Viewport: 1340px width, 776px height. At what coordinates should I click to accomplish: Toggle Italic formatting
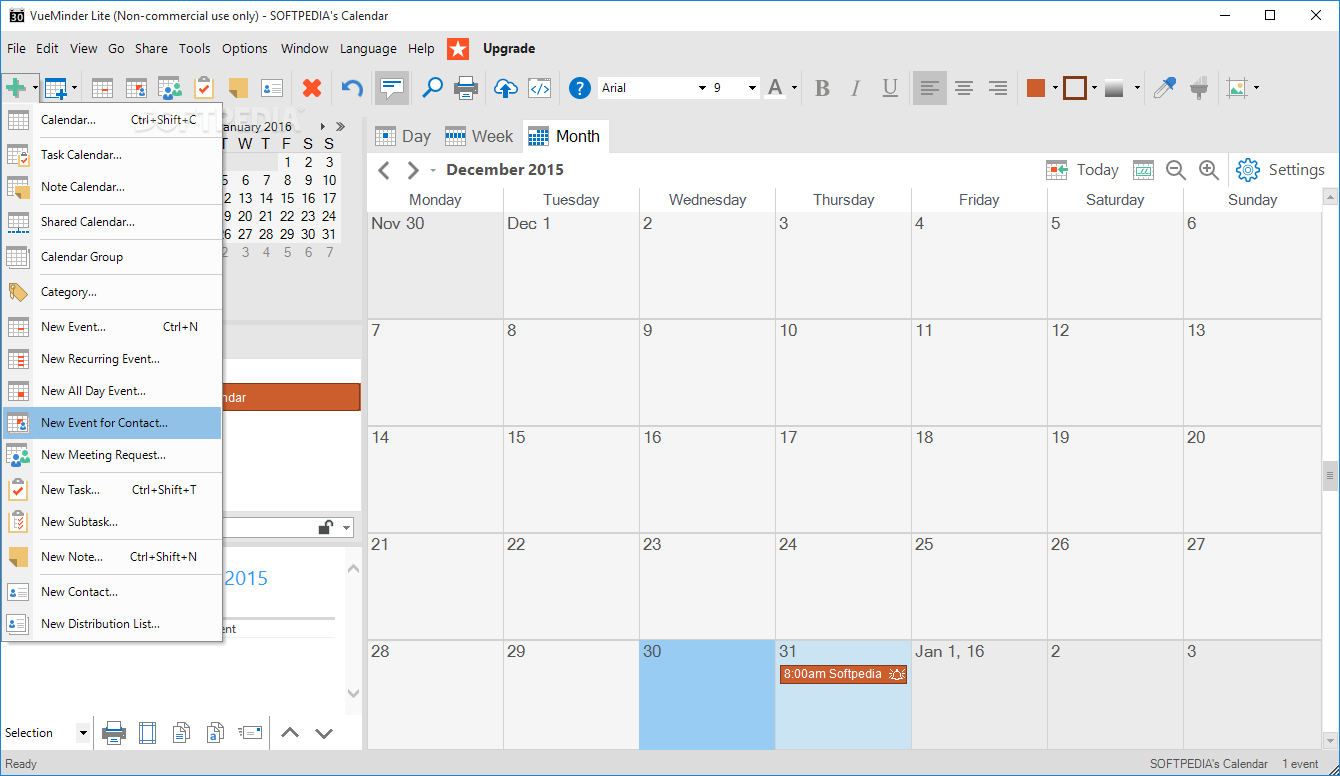coord(856,88)
